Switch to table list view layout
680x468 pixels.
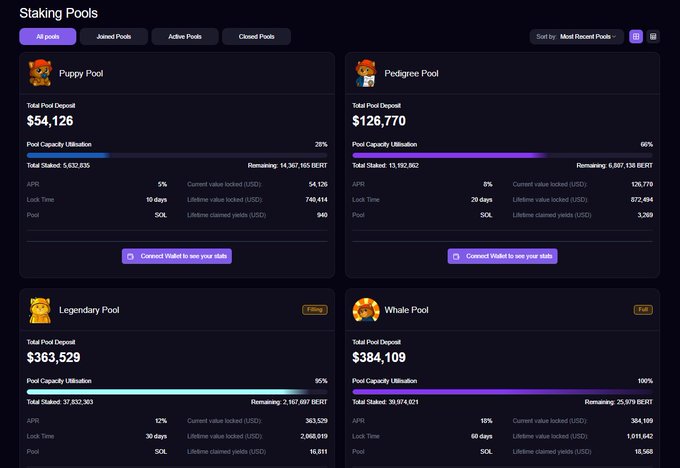coord(653,37)
